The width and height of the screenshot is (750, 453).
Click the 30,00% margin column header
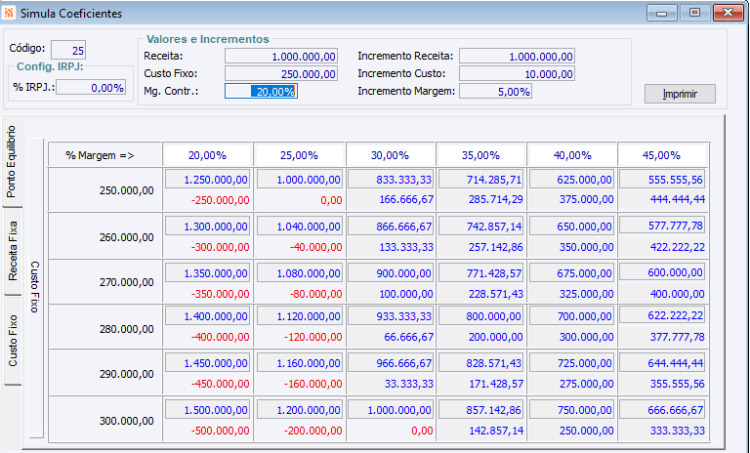[390, 155]
